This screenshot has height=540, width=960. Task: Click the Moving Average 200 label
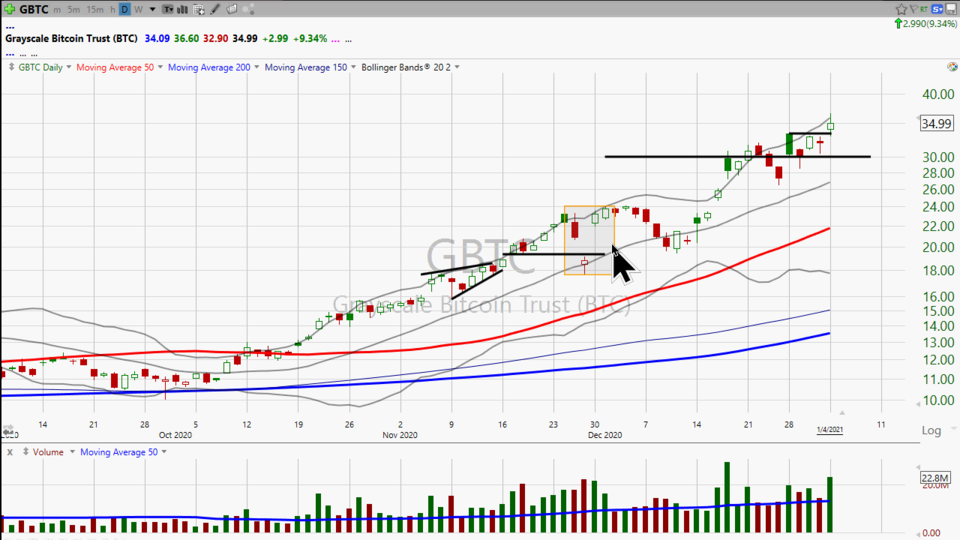pyautogui.click(x=209, y=67)
